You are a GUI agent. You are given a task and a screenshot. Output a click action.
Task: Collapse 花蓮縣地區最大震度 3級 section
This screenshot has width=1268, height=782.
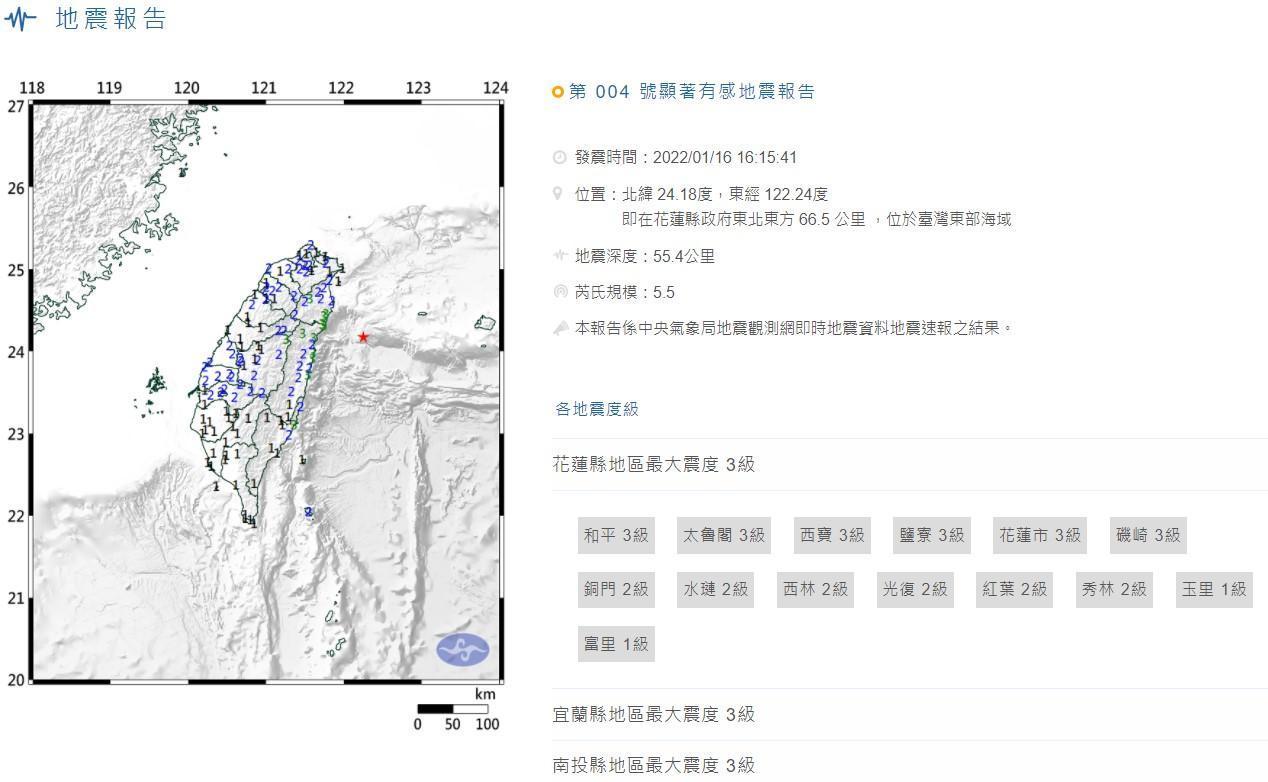click(909, 464)
